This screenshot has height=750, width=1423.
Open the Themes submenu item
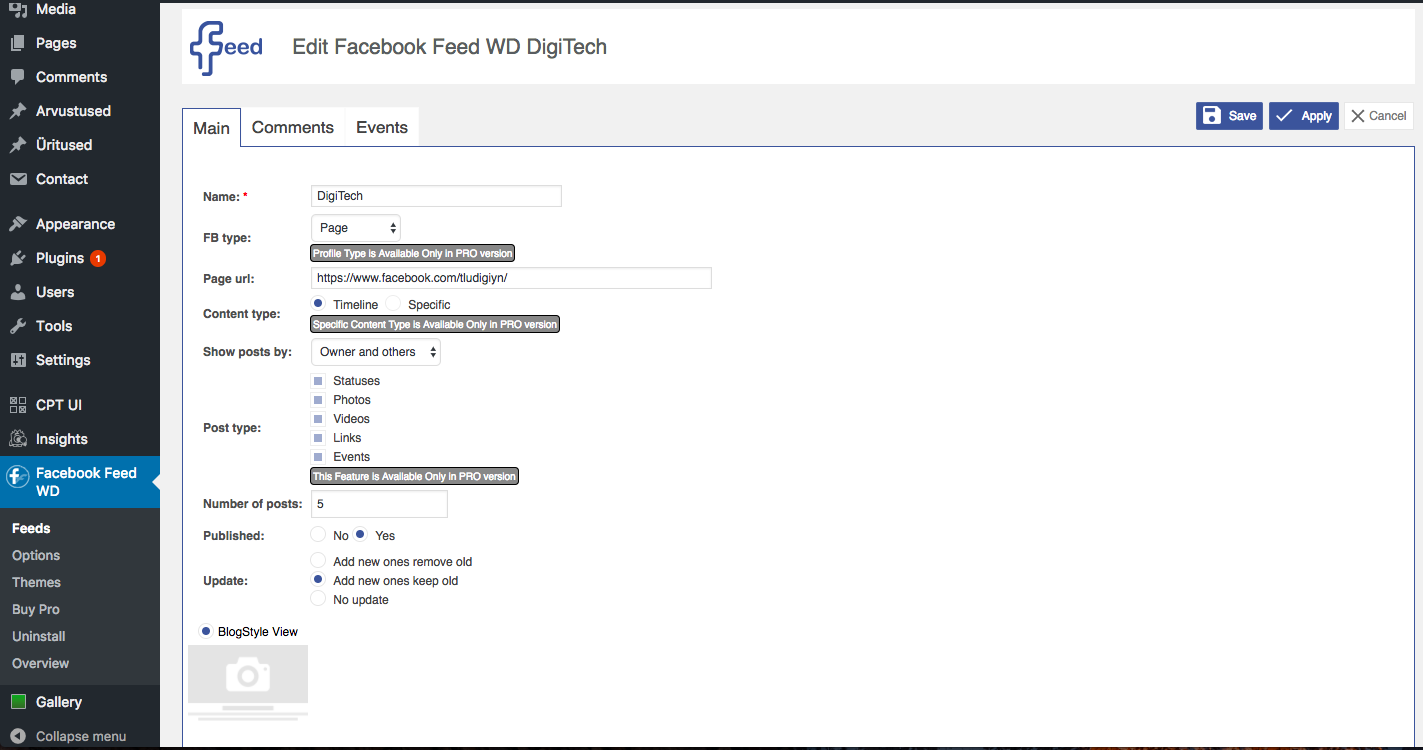[36, 582]
